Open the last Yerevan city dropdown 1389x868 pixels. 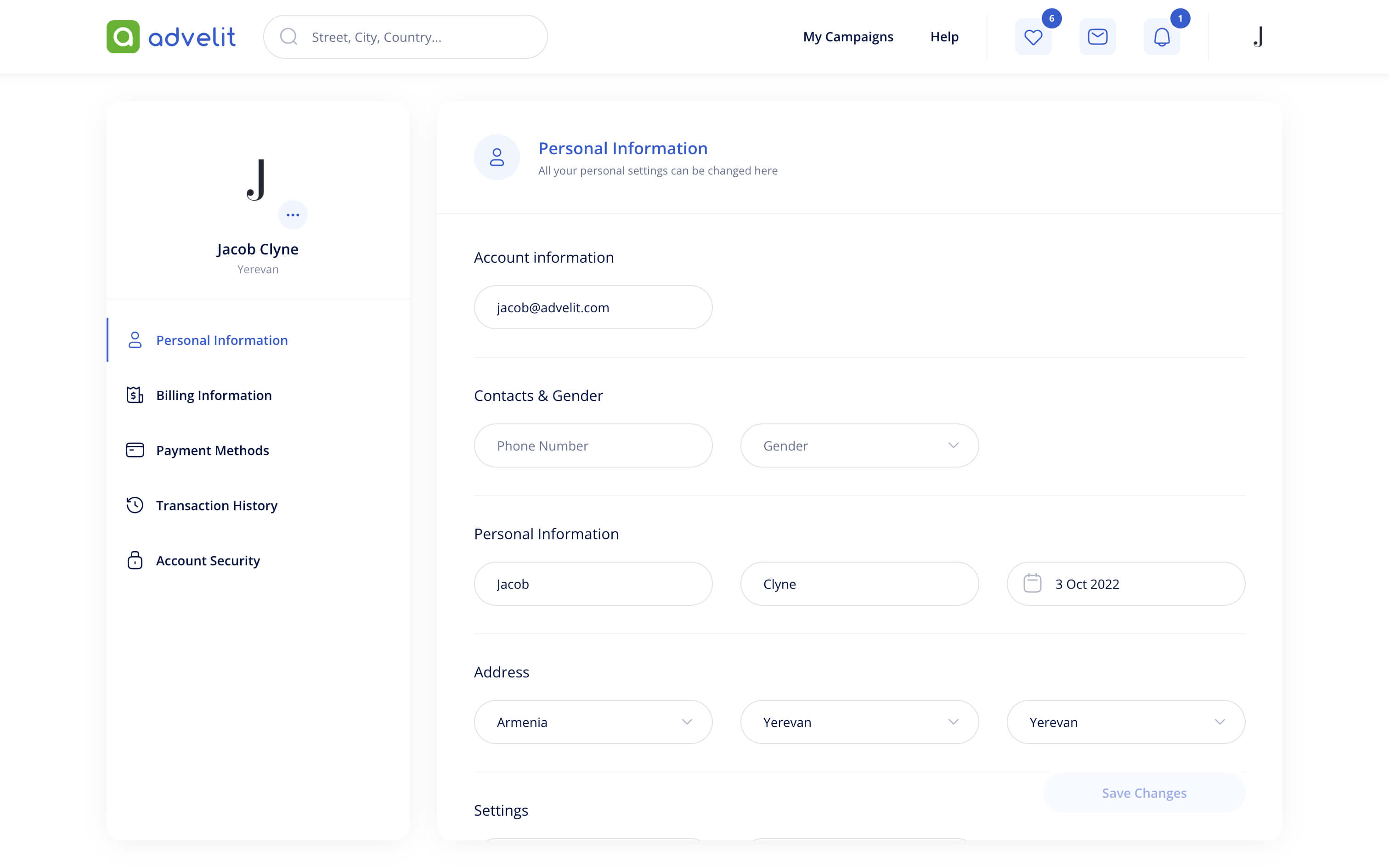(x=1125, y=721)
